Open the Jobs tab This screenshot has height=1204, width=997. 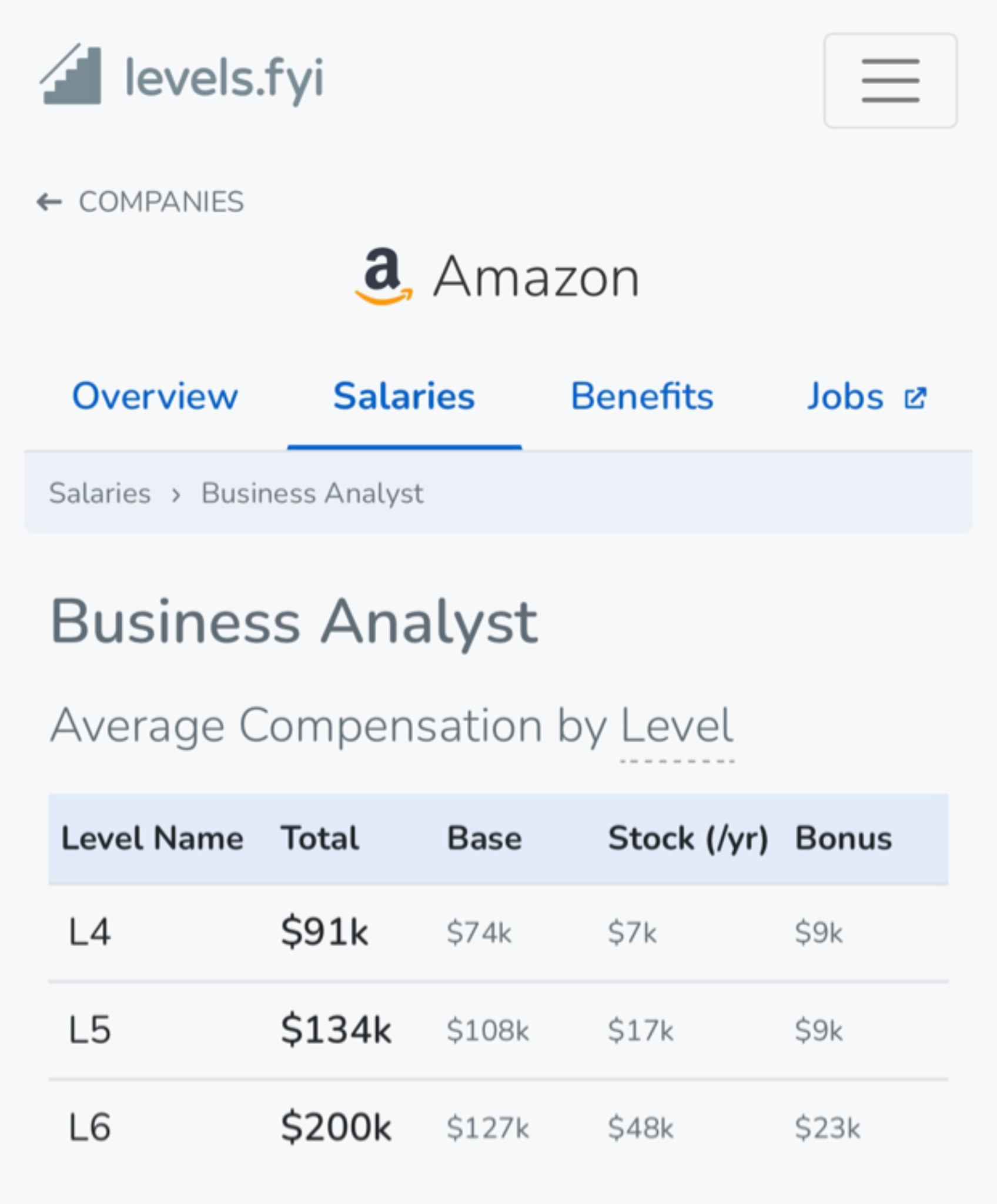click(845, 396)
